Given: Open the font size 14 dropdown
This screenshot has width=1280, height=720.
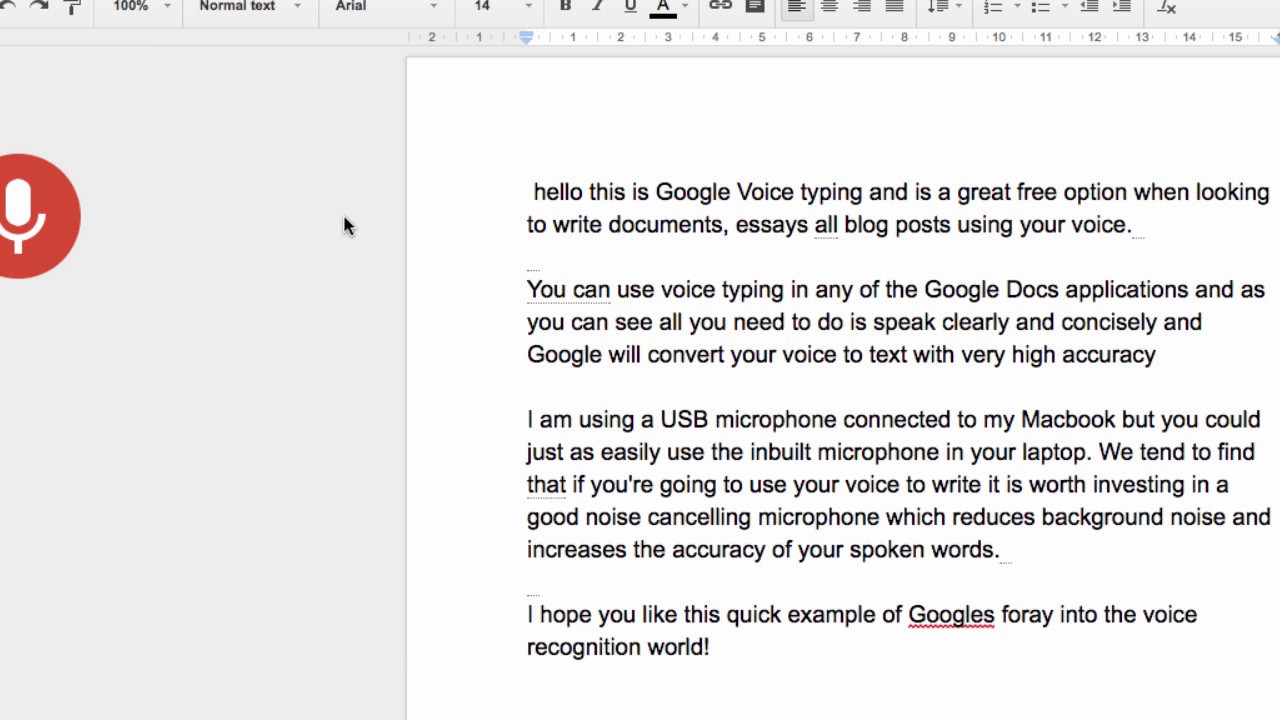Looking at the screenshot, I should click(x=503, y=6).
